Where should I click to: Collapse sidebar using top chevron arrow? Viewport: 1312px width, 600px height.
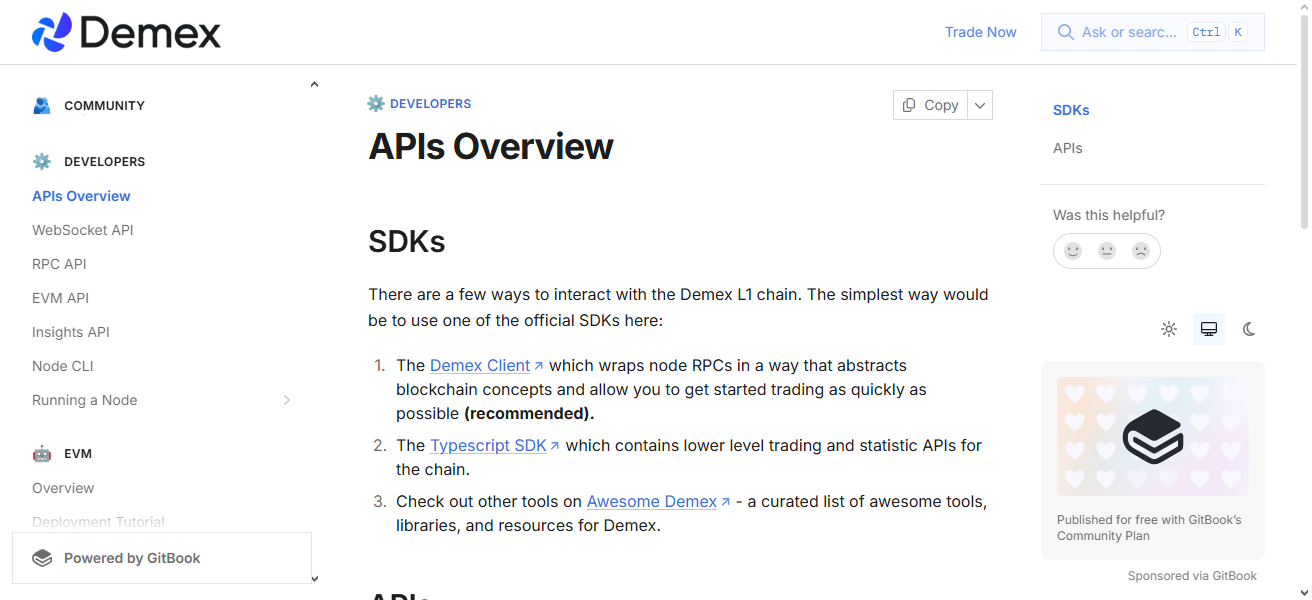314,83
